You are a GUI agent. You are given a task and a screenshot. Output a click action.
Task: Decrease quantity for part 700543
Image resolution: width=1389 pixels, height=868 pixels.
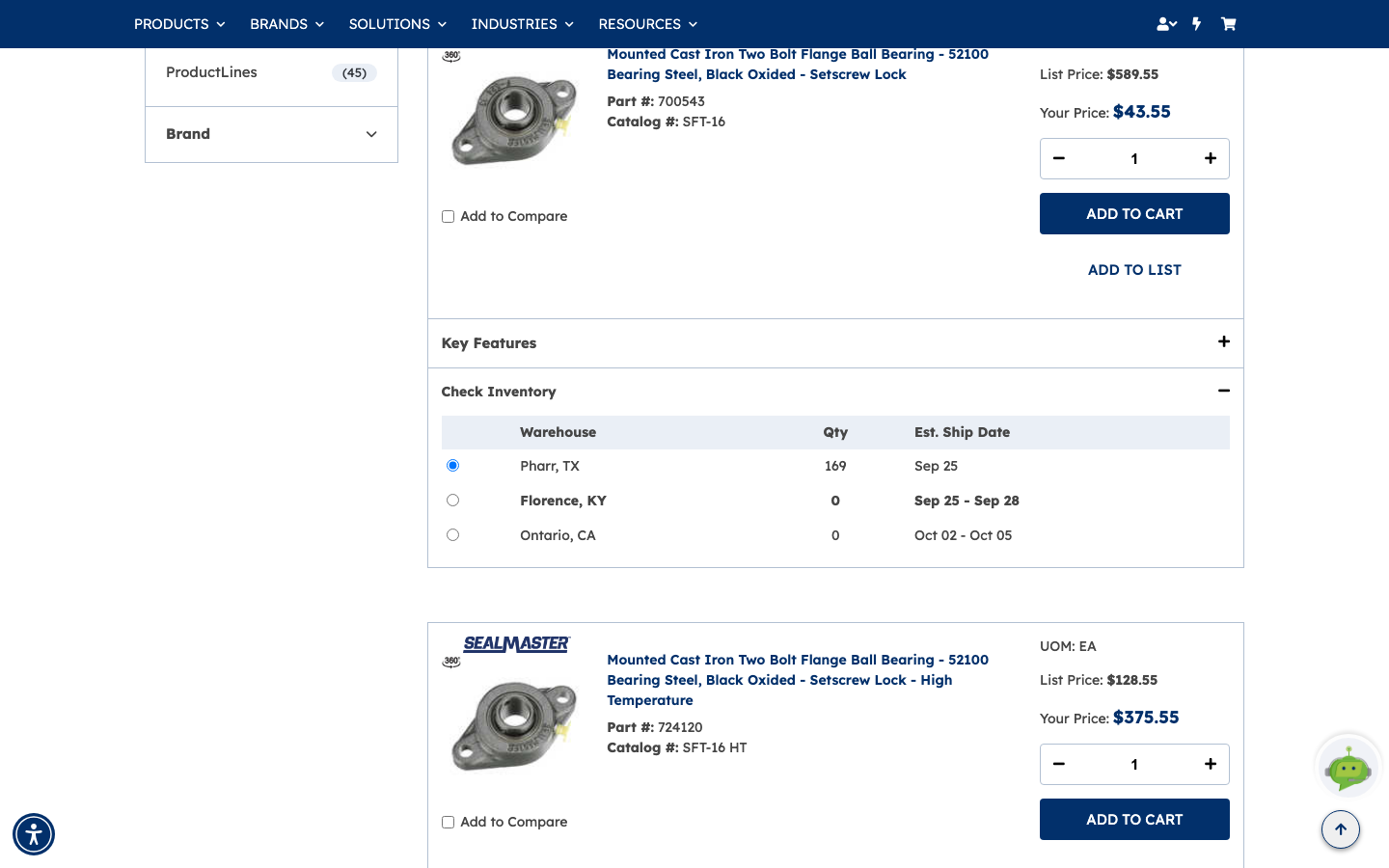click(x=1059, y=158)
